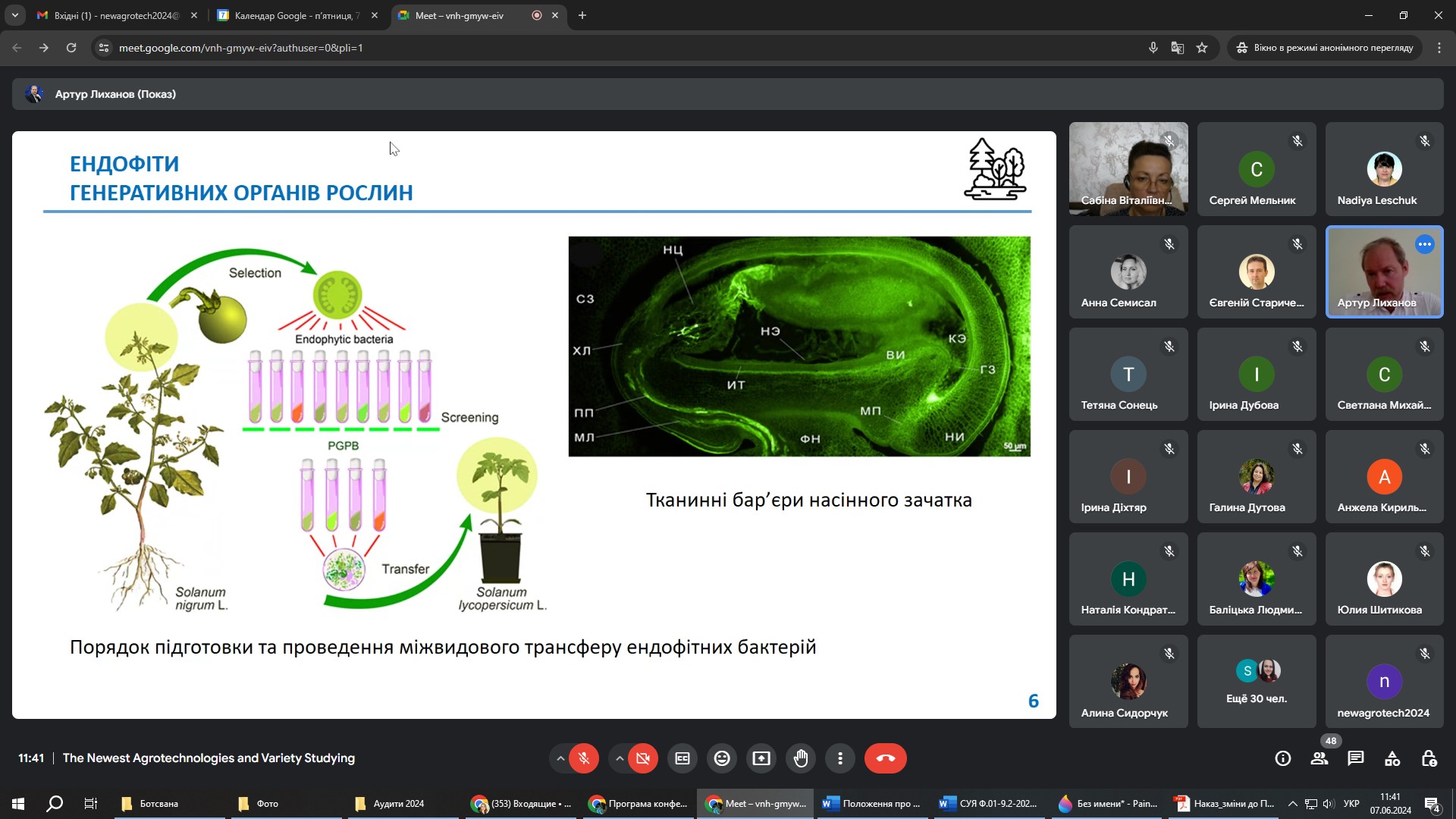
Task: Click the present screen icon
Action: coord(761,758)
